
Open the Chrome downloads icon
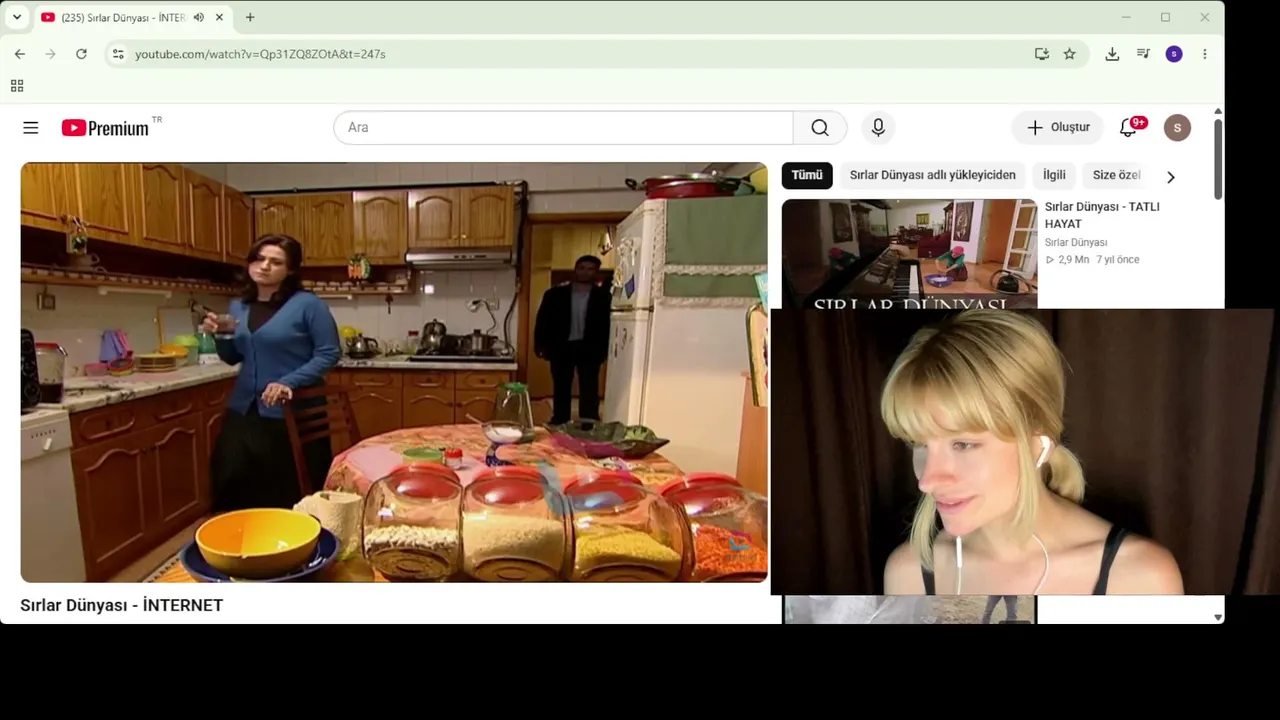tap(1112, 54)
